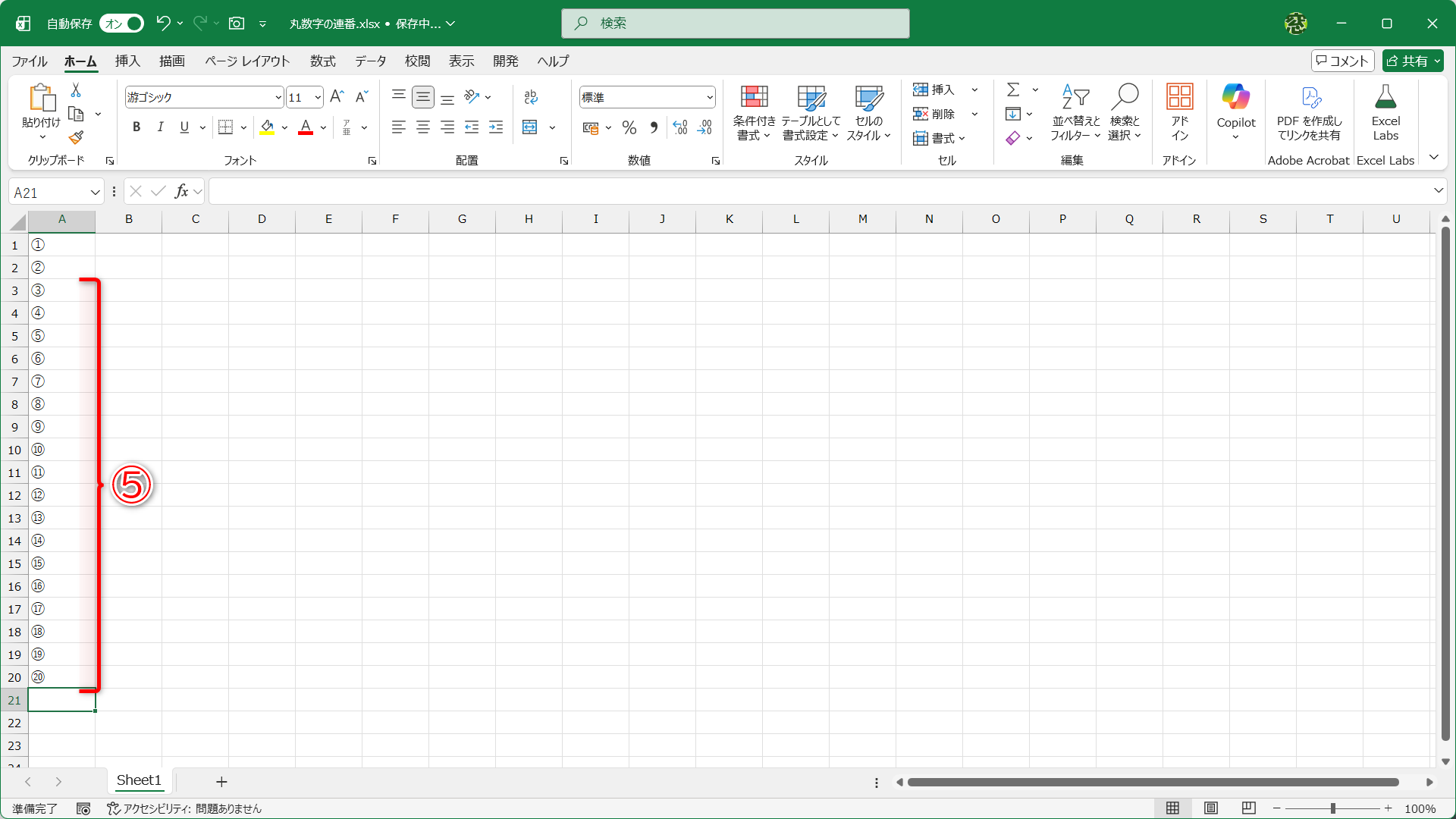Toggle Italic formatting

click(x=160, y=127)
